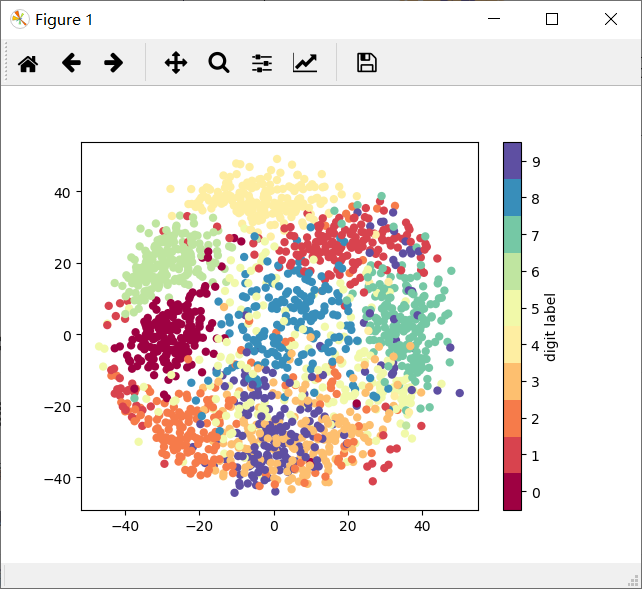642x589 pixels.
Task: Click the blue digit 8 segment of the colorbar
Action: [512, 198]
